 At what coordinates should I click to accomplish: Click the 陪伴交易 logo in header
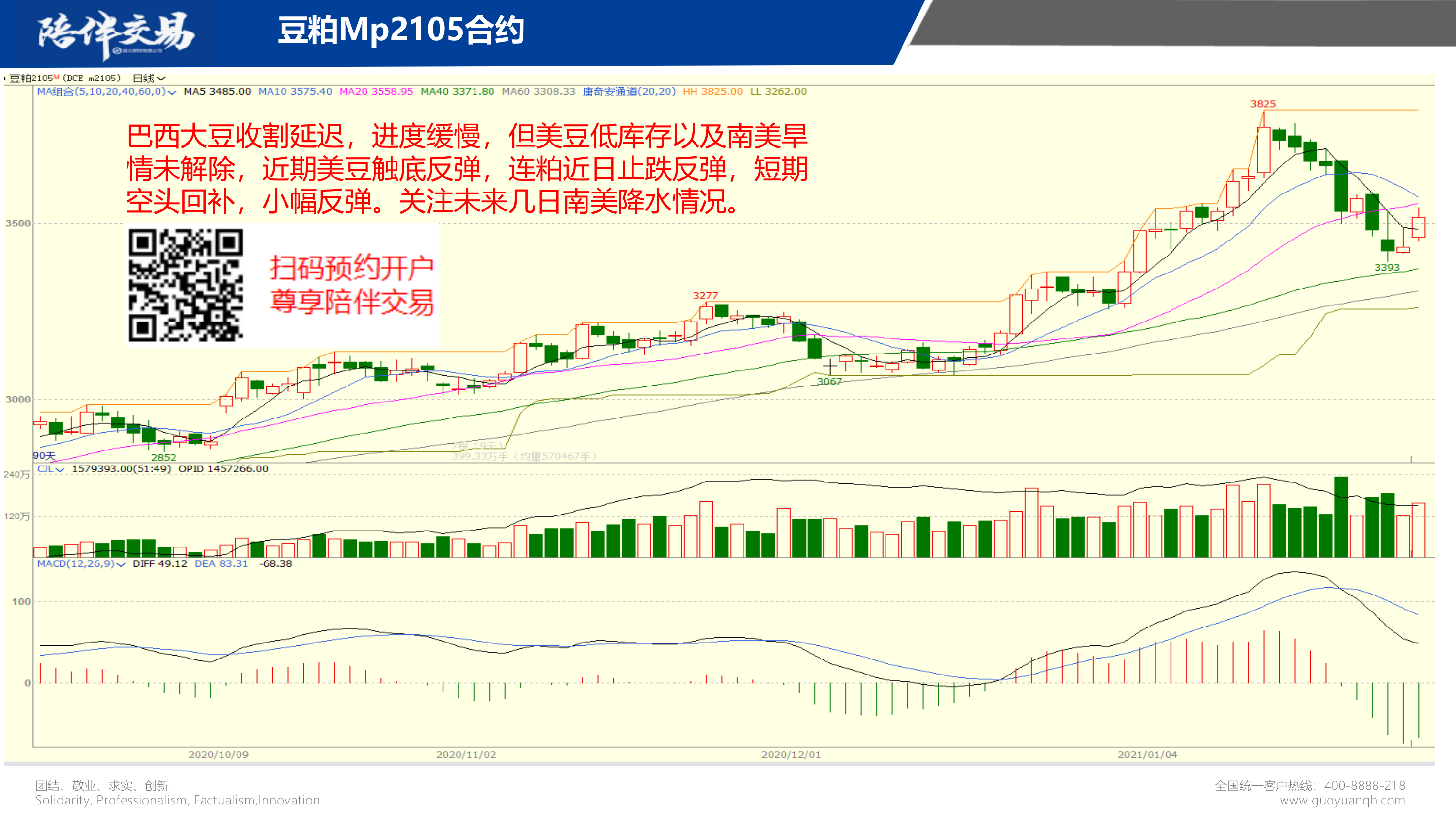[116, 33]
